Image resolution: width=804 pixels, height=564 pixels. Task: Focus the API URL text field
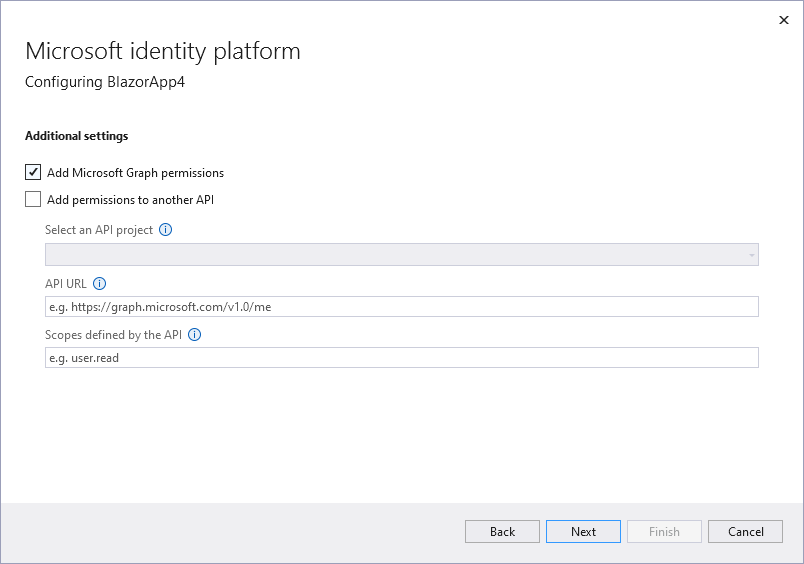[400, 307]
